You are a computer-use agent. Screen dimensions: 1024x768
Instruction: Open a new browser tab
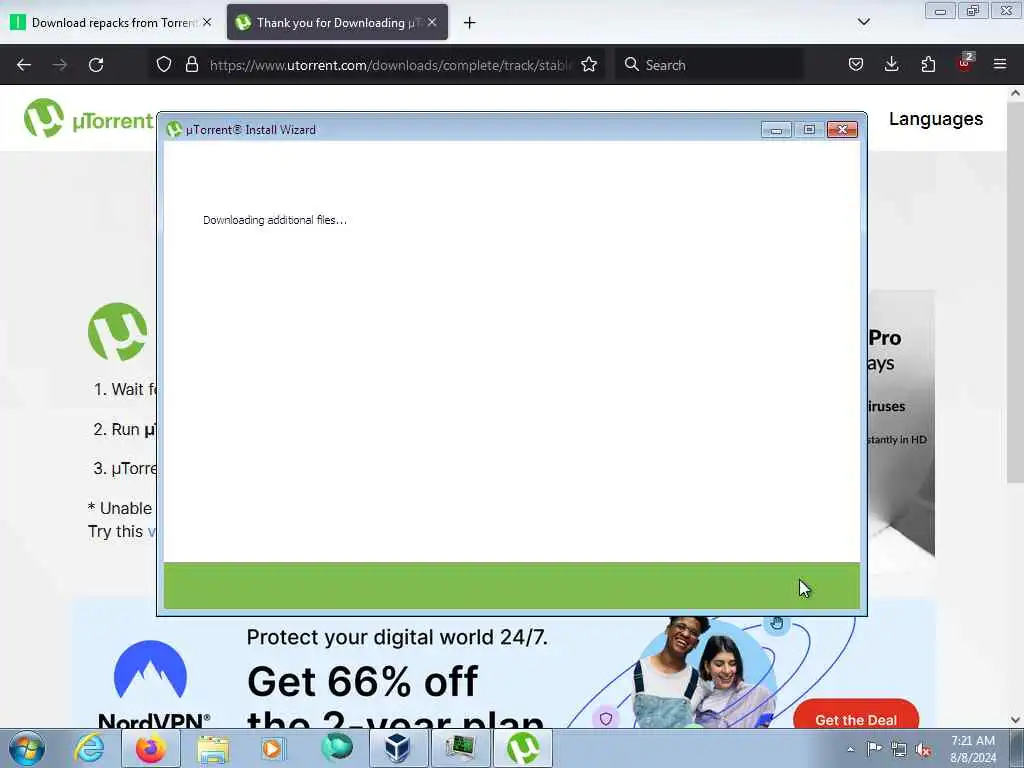[x=470, y=23]
